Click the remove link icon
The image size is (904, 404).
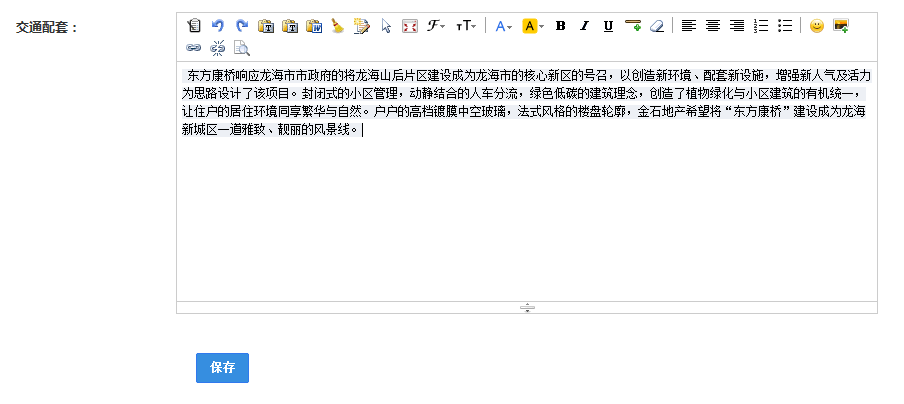[217, 47]
